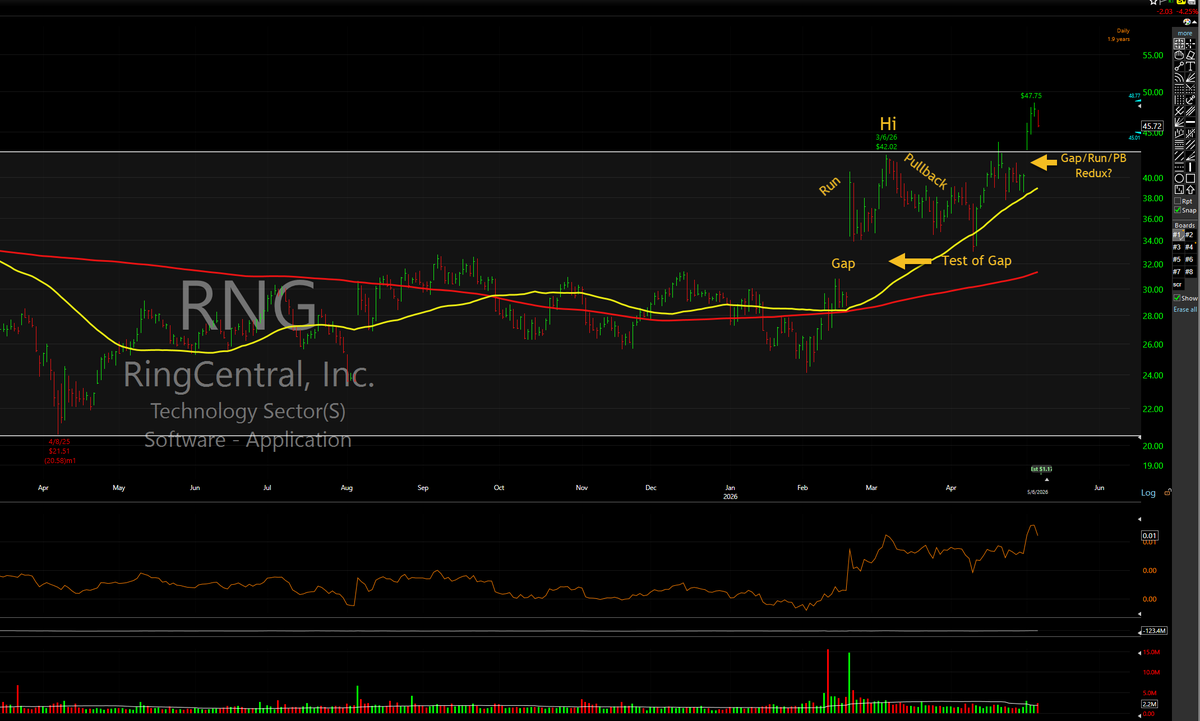This screenshot has width=1200, height=721.
Task: Select the up arrow marker tool
Action: pos(1190,189)
